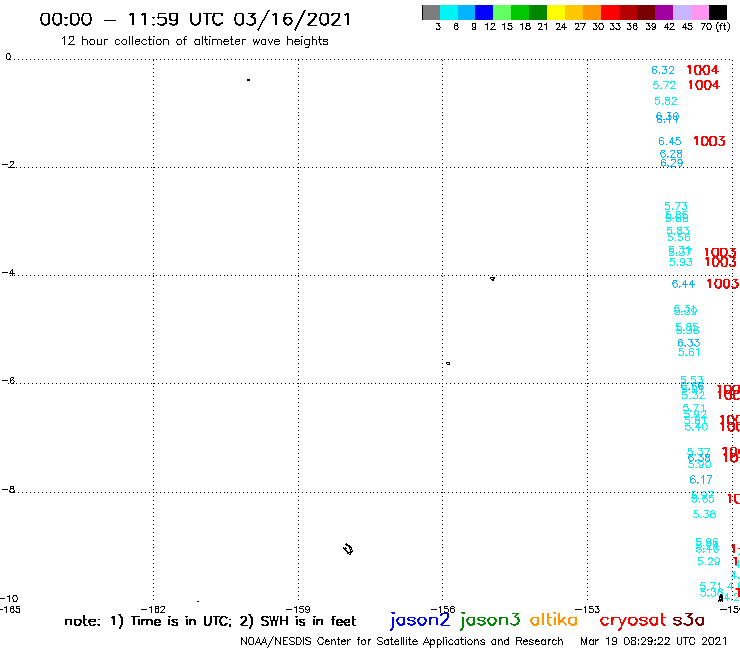Click the gray swatch in the color scale
The width and height of the screenshot is (740, 650).
coord(431,12)
